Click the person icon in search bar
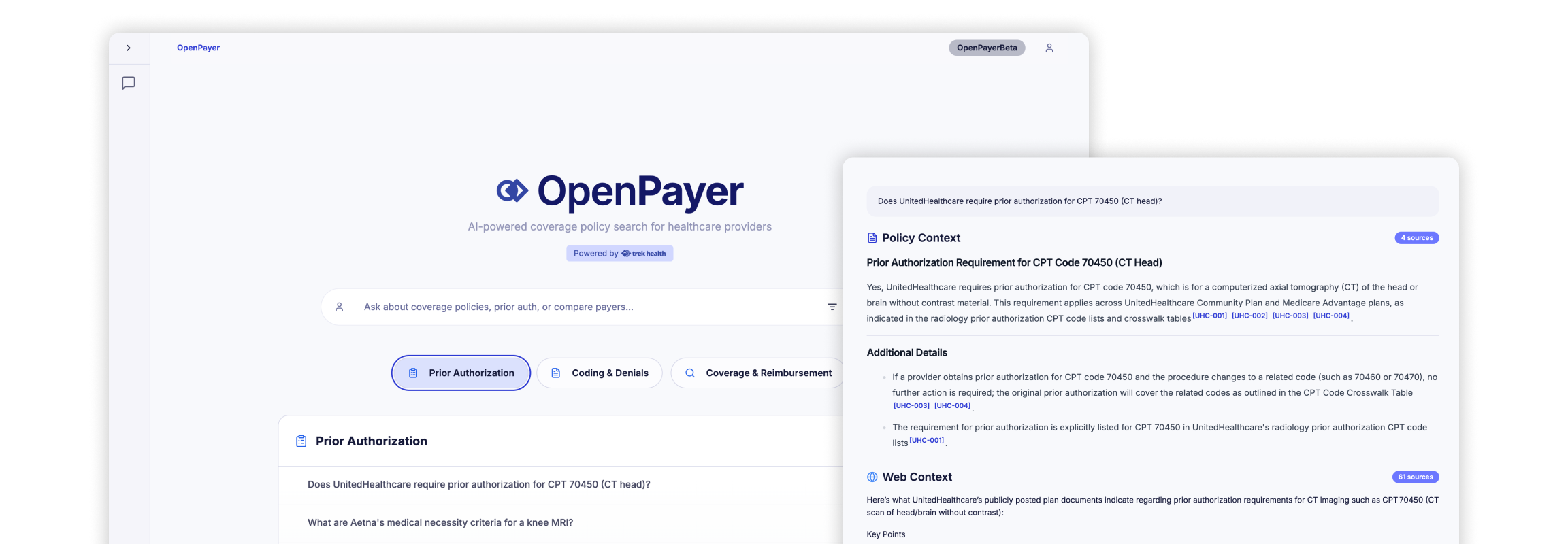Viewport: 1568px width, 544px height. point(340,307)
